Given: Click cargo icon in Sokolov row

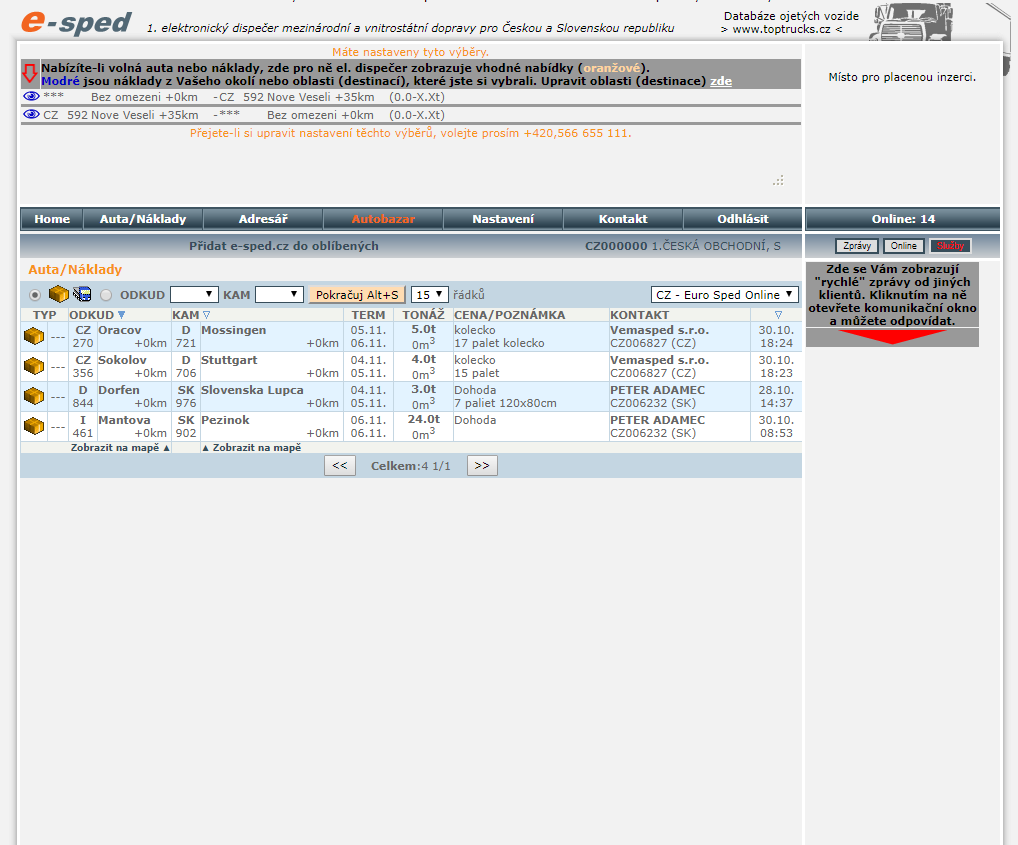Looking at the screenshot, I should [x=34, y=366].
